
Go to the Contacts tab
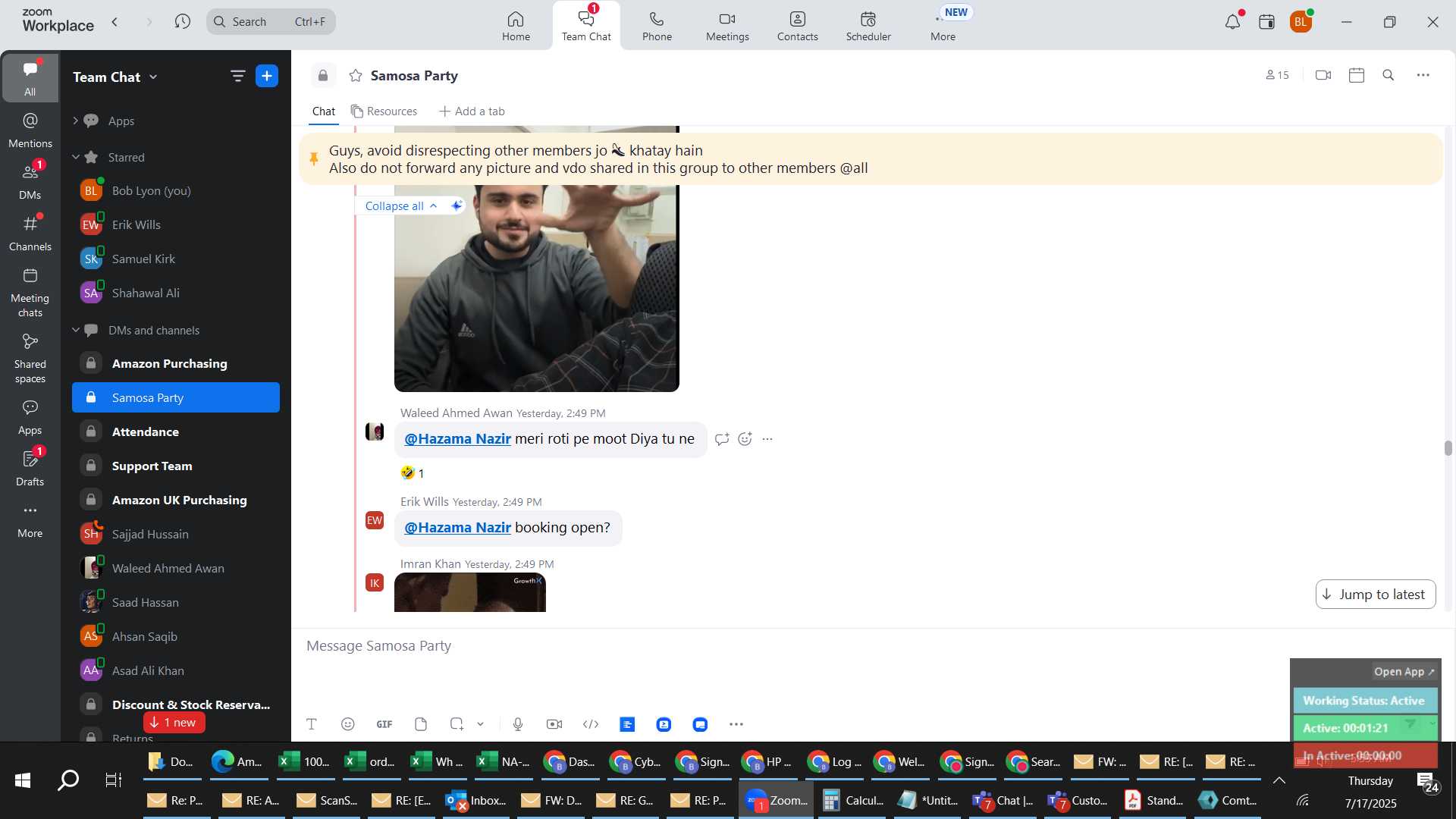(x=797, y=26)
